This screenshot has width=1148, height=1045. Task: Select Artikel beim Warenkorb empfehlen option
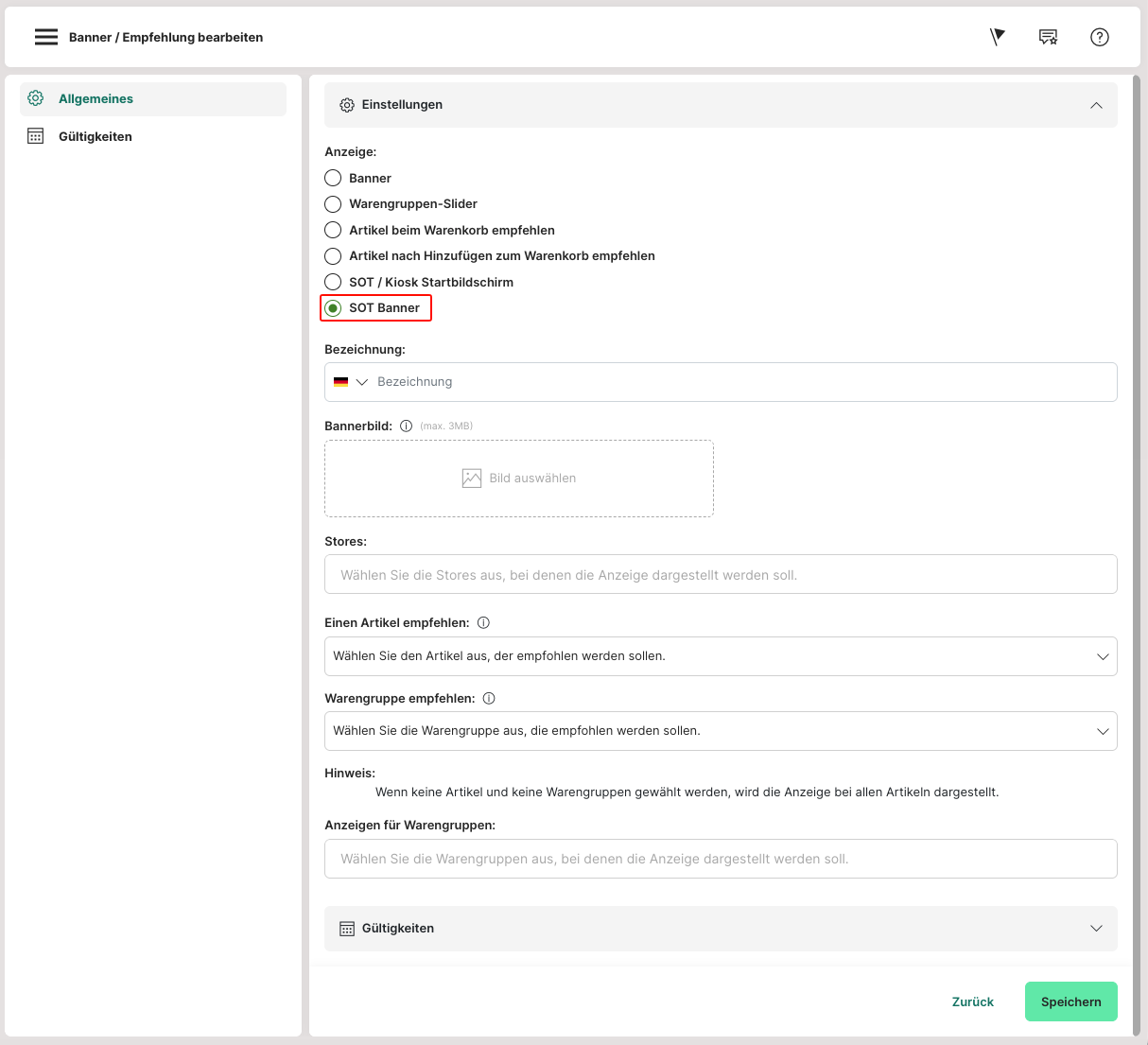(x=333, y=230)
